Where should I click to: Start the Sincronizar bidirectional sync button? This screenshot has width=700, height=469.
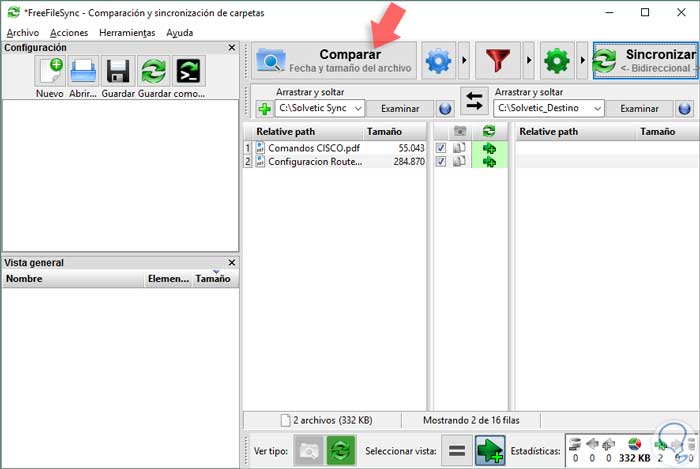point(645,61)
